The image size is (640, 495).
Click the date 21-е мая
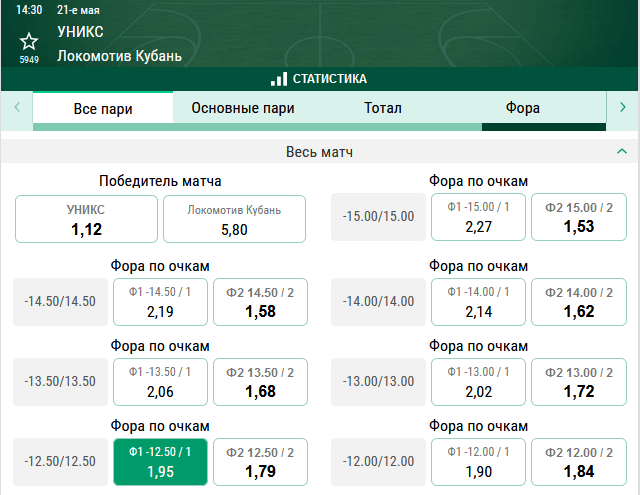click(x=78, y=10)
